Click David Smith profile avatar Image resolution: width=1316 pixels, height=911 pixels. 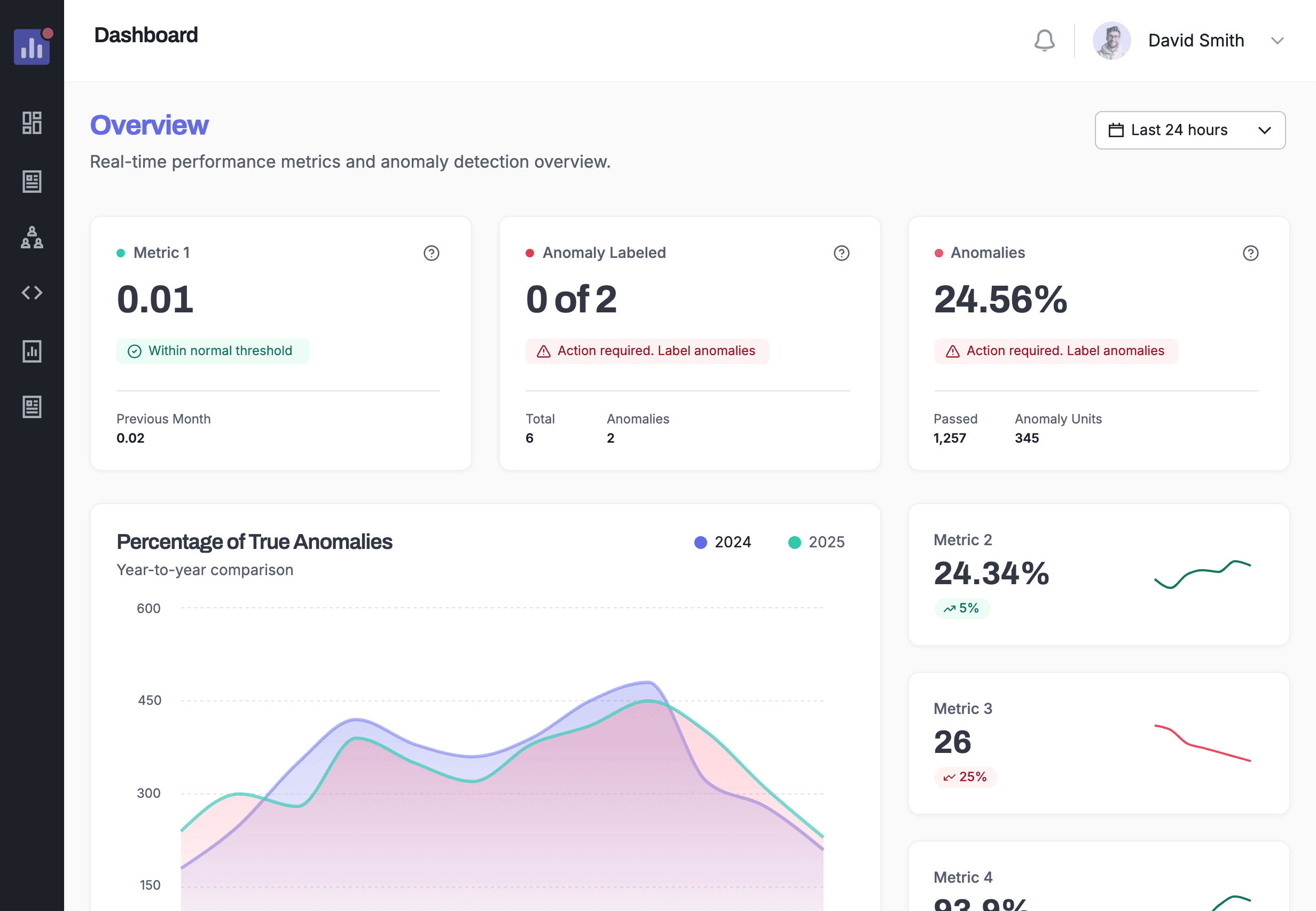point(1111,41)
